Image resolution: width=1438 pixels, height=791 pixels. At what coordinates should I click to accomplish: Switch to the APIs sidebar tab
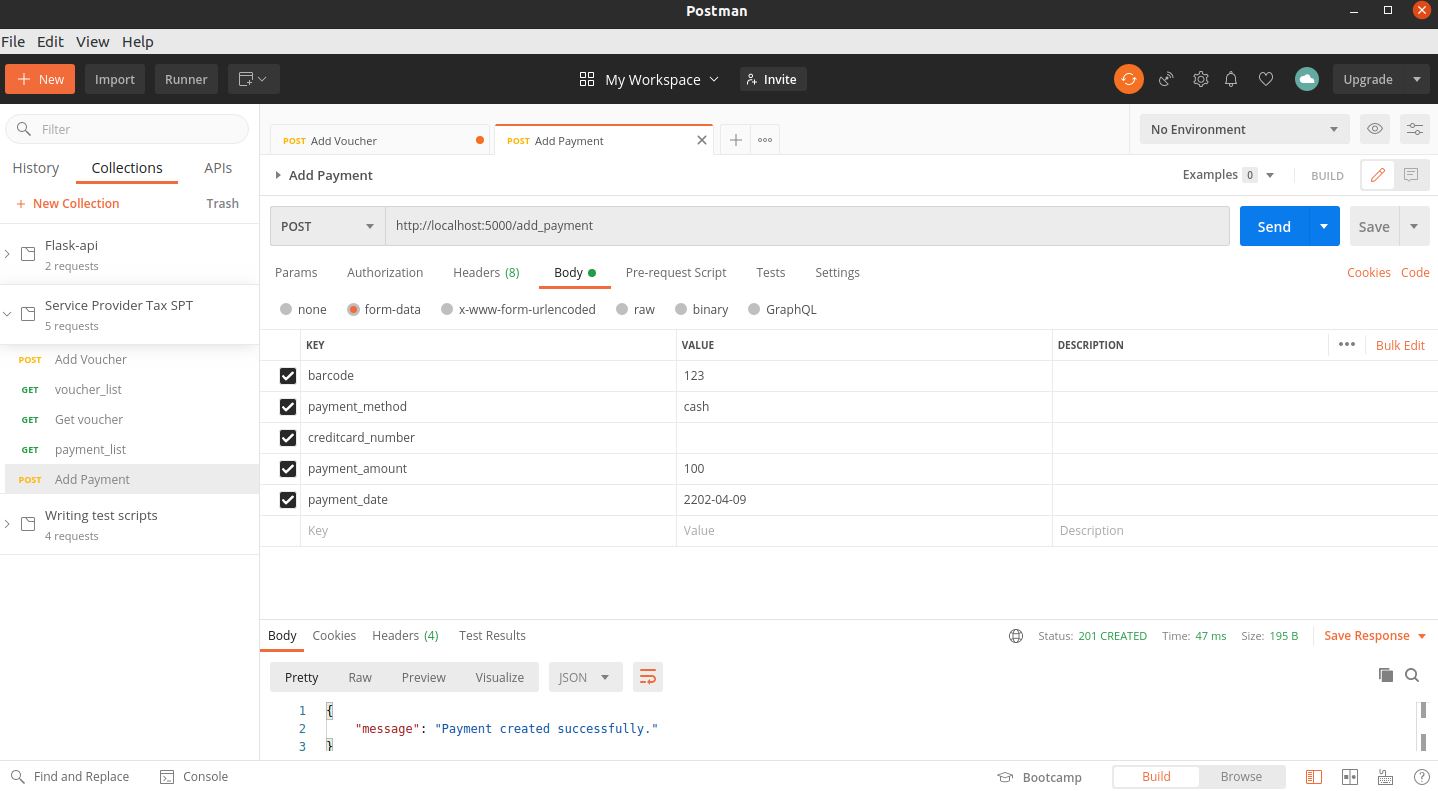coord(218,168)
